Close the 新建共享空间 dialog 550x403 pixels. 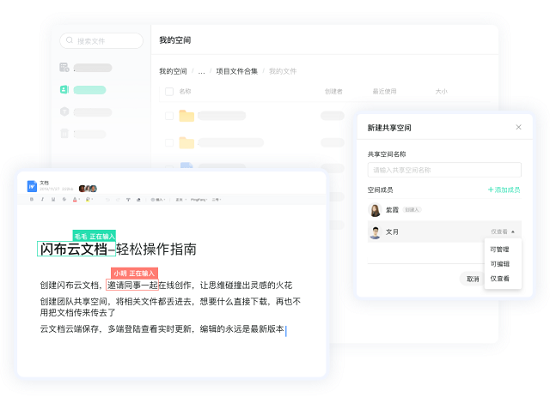(518, 127)
